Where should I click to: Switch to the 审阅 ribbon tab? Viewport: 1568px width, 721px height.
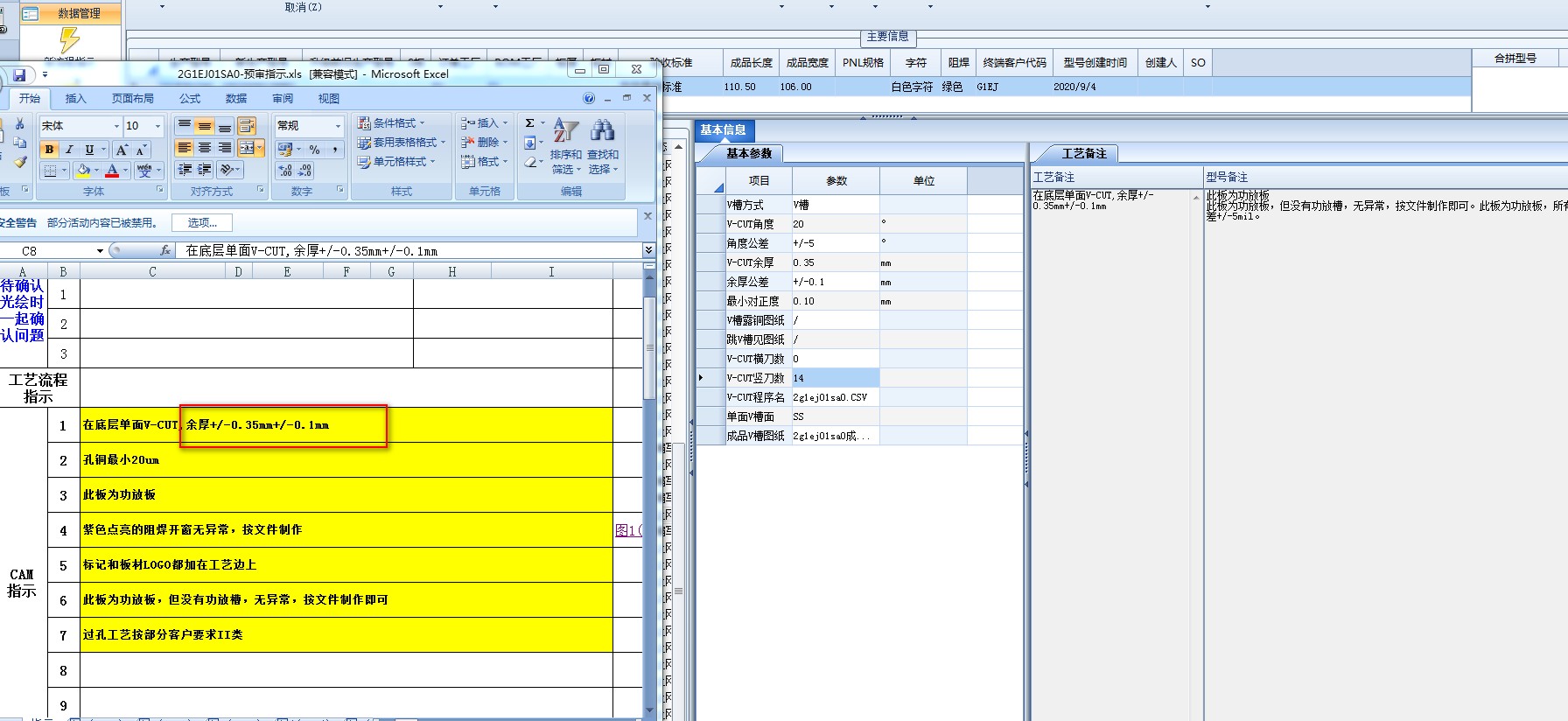point(283,99)
